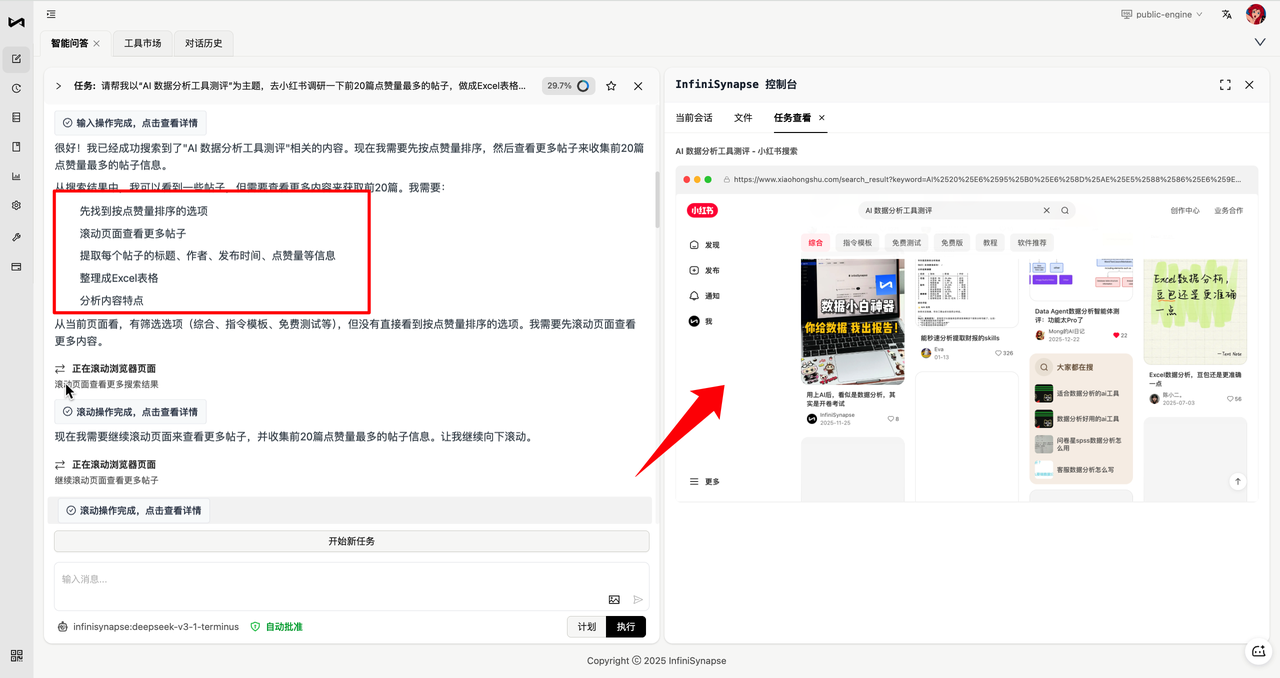The height and width of the screenshot is (678, 1280).
Task: Open the list document icon in sidebar
Action: [x=16, y=117]
